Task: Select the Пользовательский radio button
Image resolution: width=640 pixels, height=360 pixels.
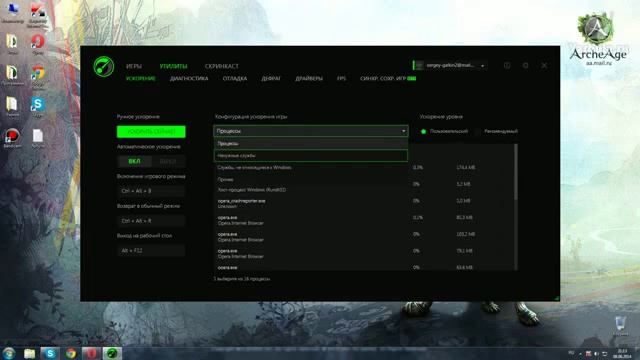Action: point(423,131)
